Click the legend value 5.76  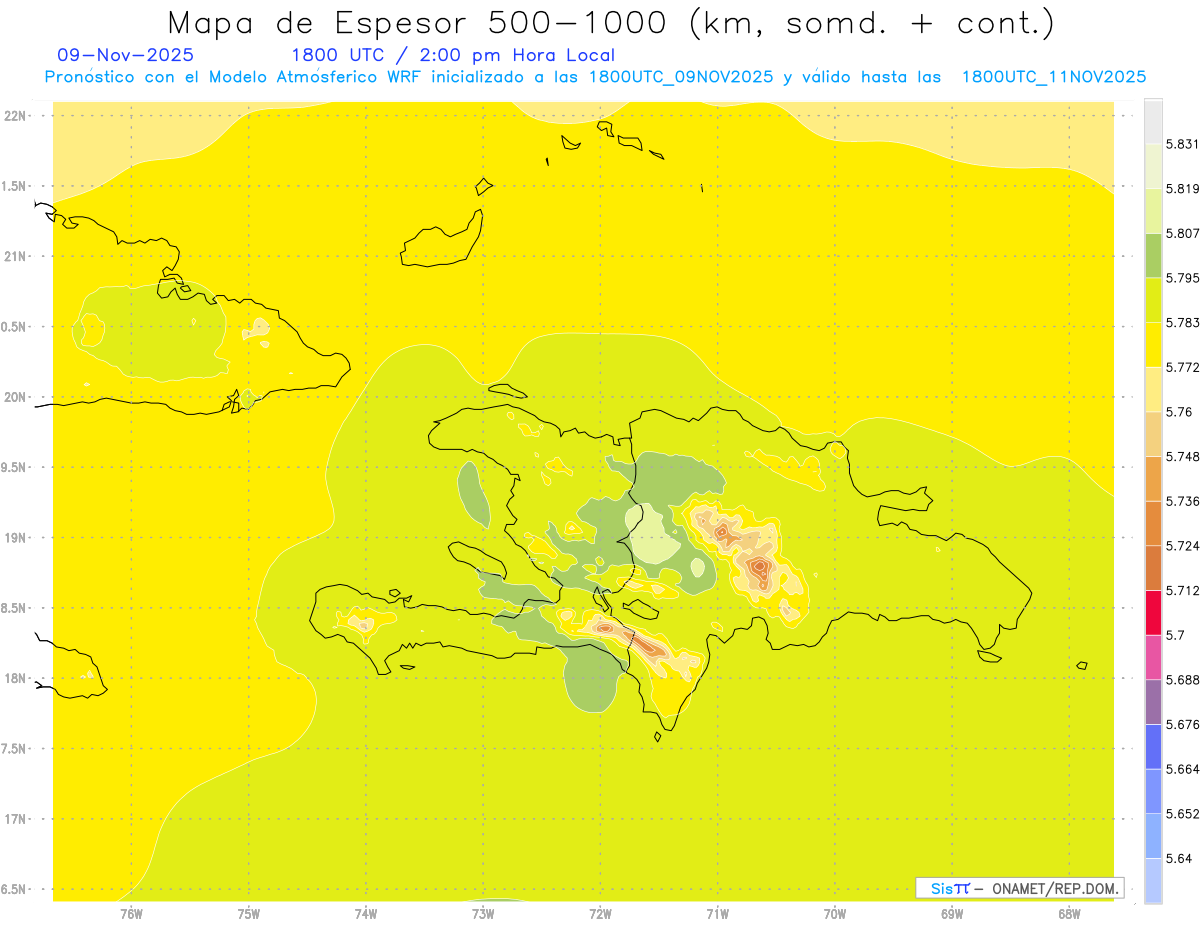(x=1178, y=412)
